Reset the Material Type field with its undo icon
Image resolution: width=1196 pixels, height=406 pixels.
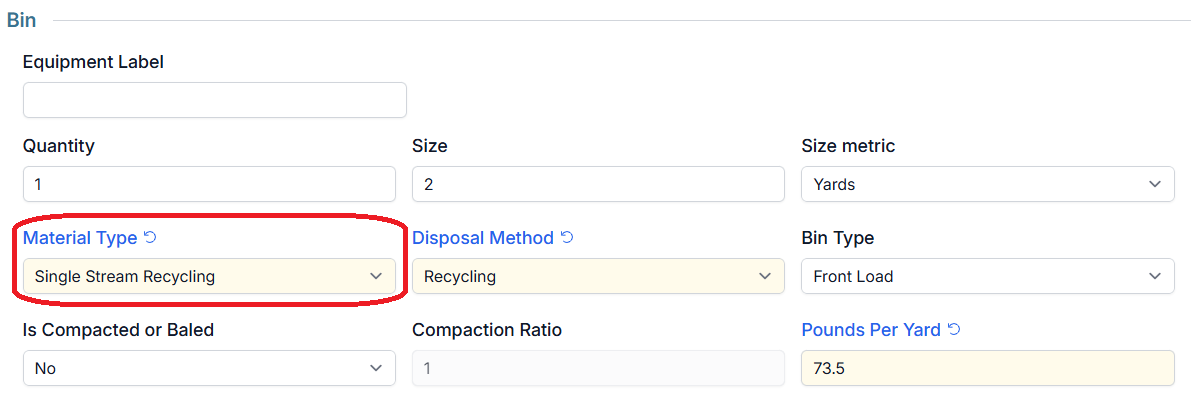point(150,238)
